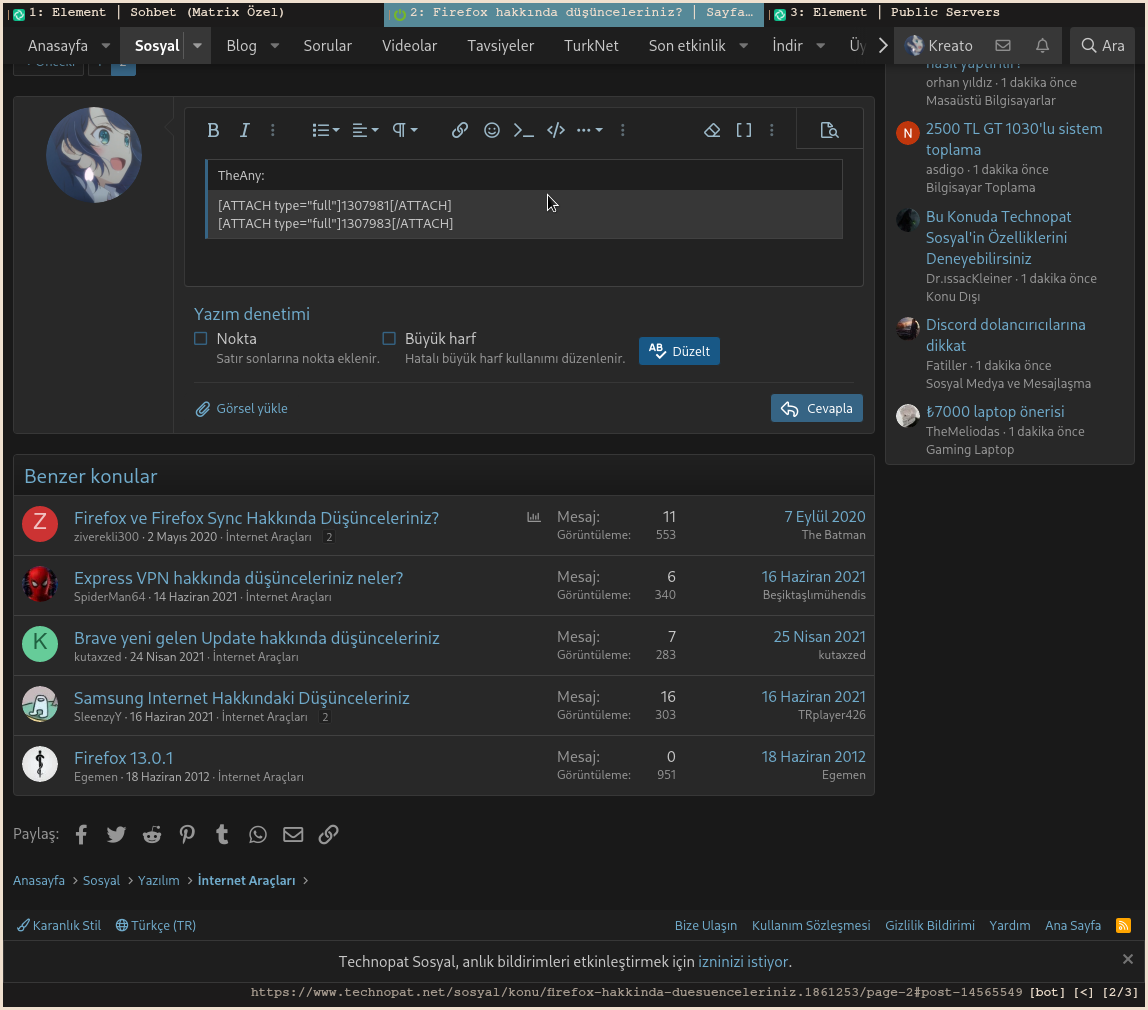Click the editor preview icon
1148x1010 pixels.
click(x=830, y=130)
